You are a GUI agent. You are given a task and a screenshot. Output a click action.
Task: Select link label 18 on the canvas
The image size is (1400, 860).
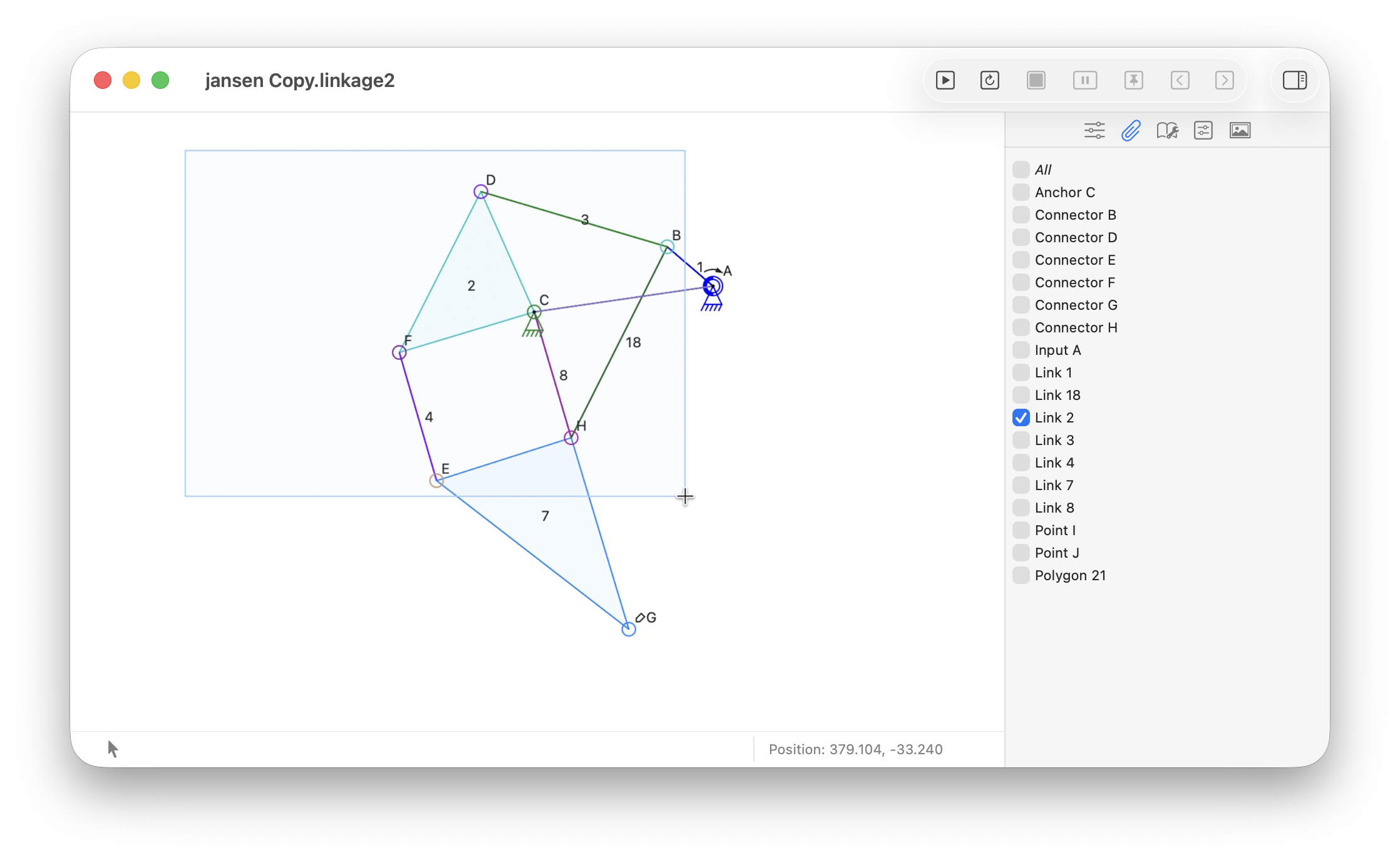tap(633, 342)
